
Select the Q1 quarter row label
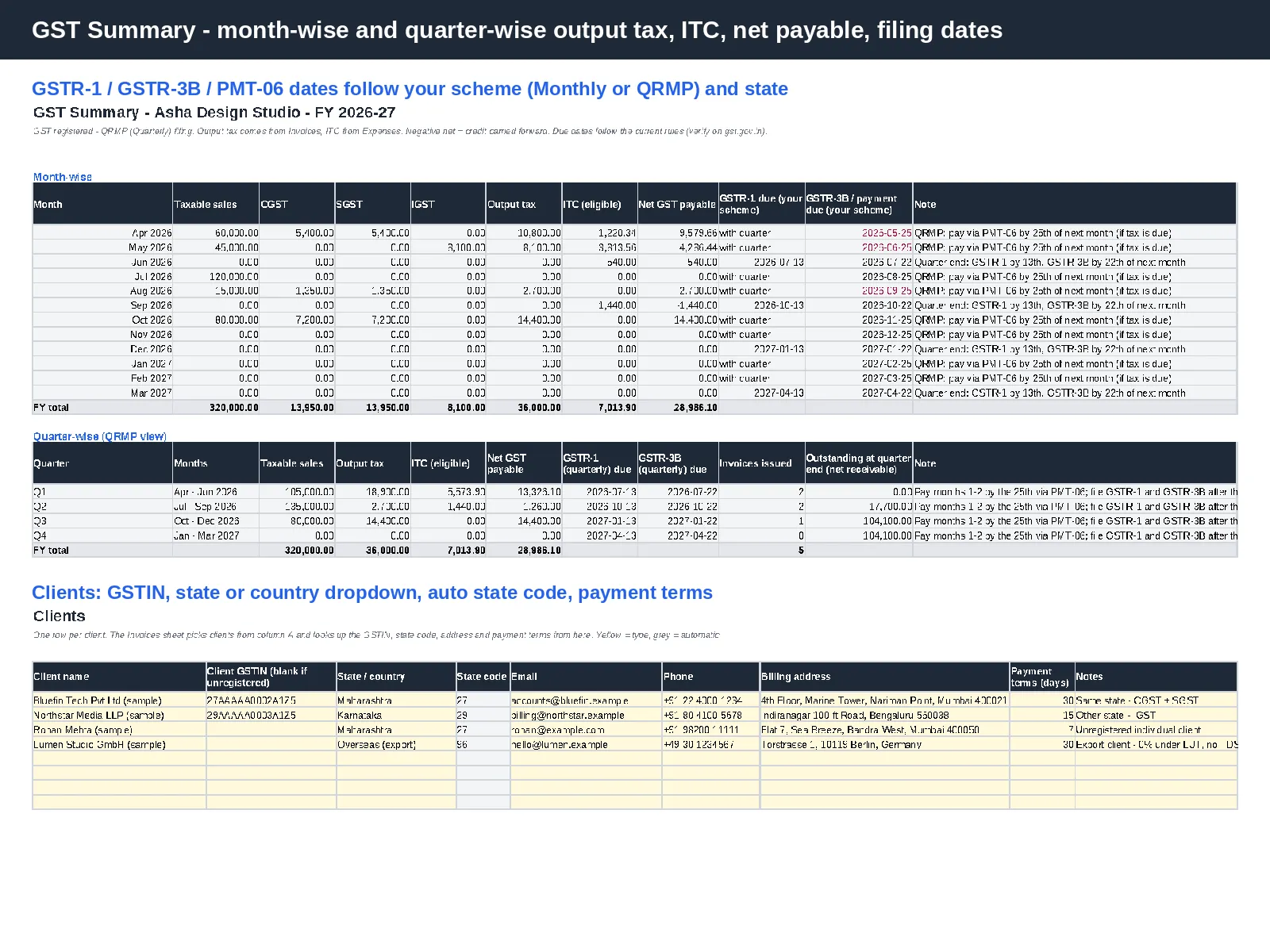(x=102, y=492)
